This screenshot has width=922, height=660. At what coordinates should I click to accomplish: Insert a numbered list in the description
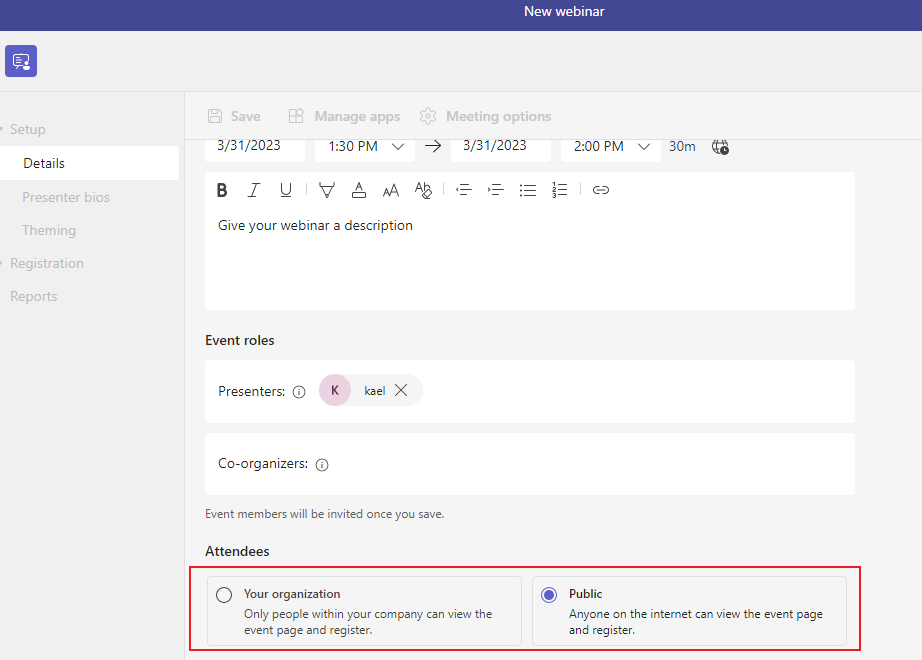559,190
